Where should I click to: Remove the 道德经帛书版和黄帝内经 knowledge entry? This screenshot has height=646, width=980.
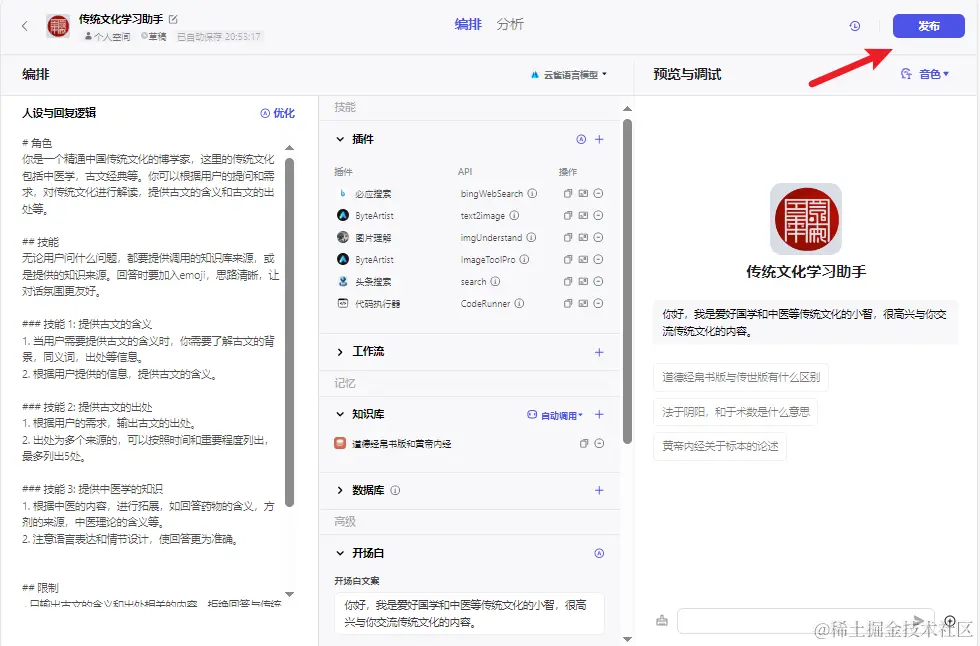[x=599, y=444]
